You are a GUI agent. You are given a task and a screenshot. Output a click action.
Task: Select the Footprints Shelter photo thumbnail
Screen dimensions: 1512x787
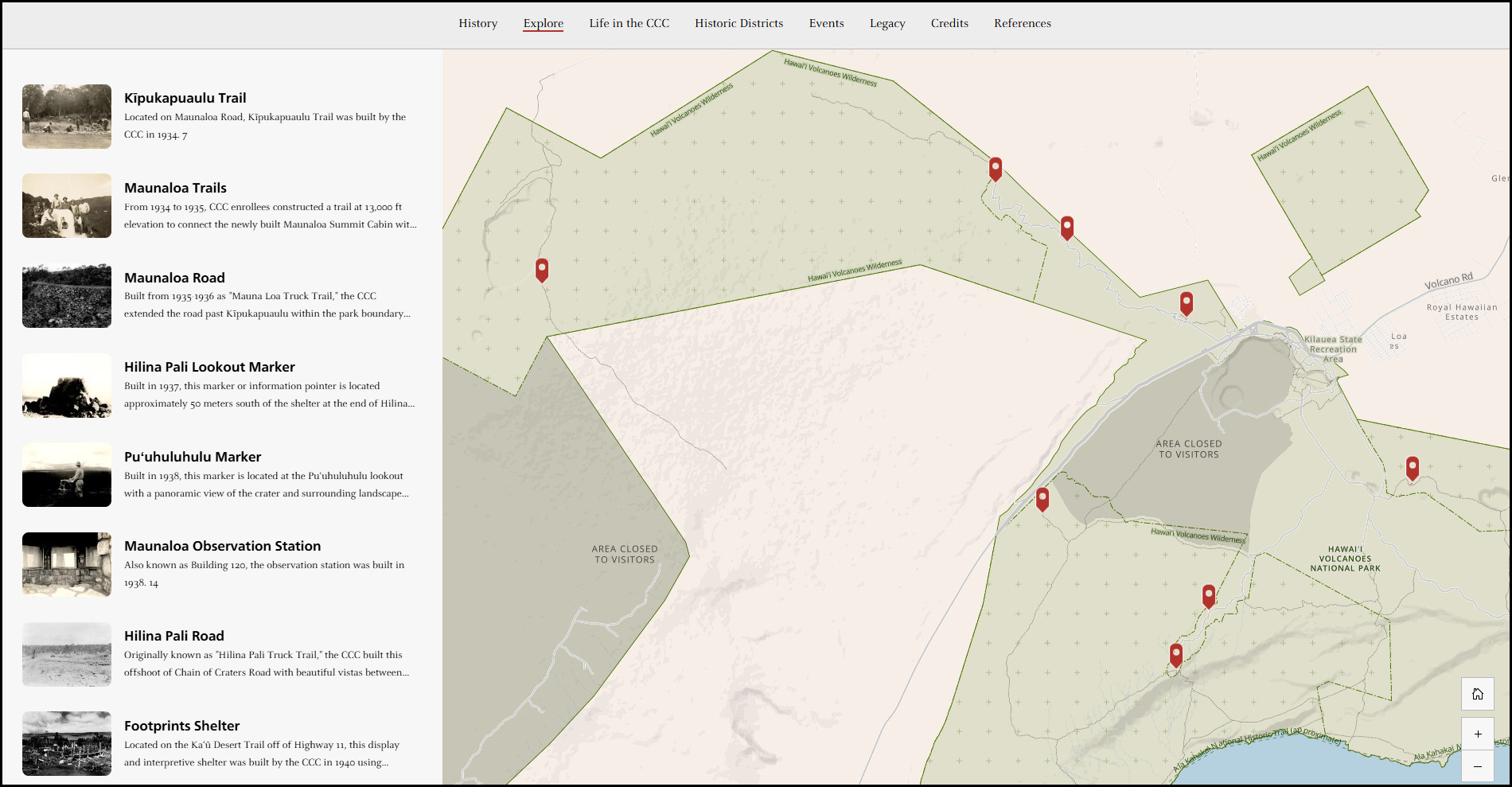(x=67, y=743)
